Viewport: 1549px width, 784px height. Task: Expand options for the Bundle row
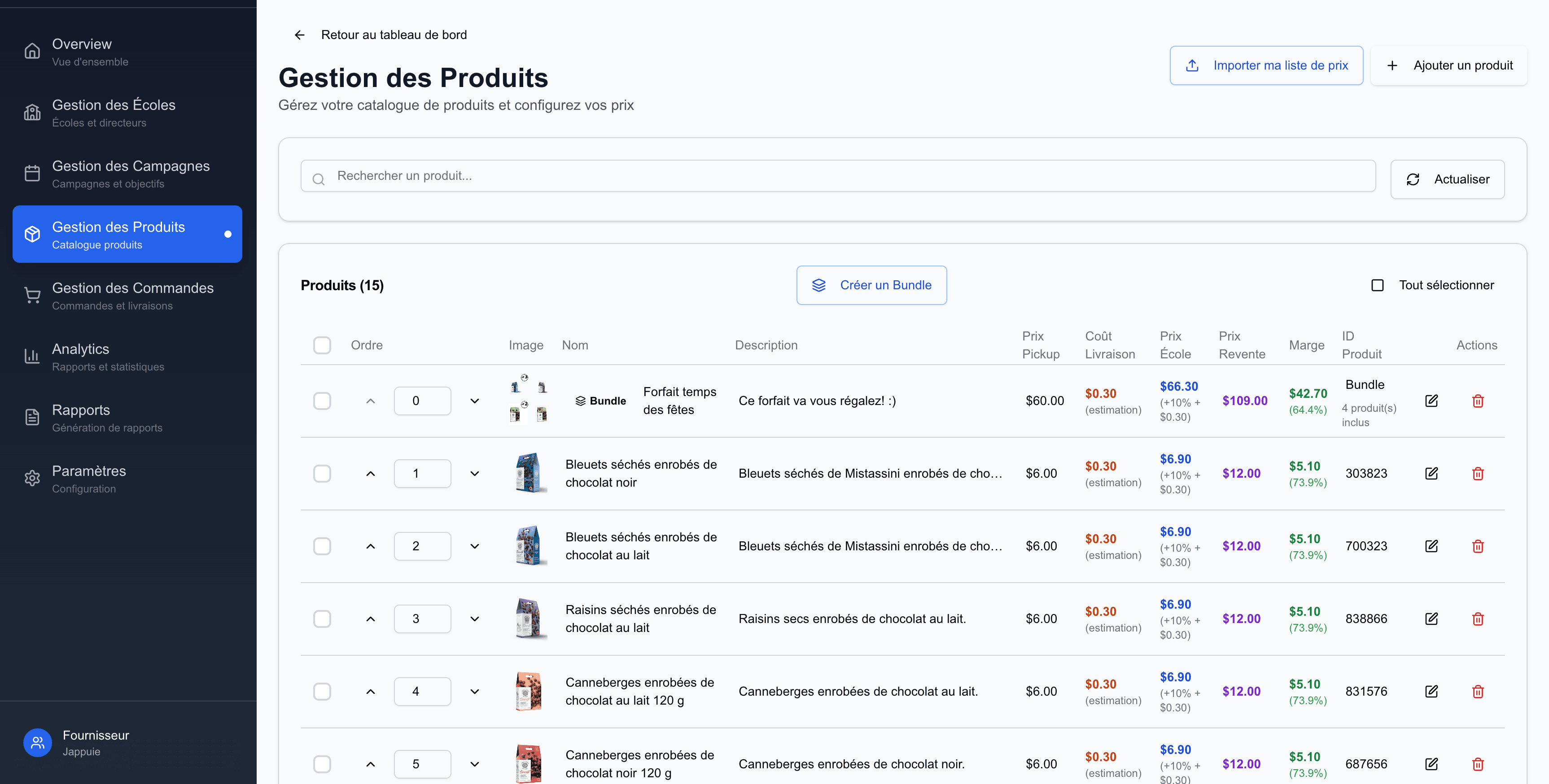click(x=474, y=401)
